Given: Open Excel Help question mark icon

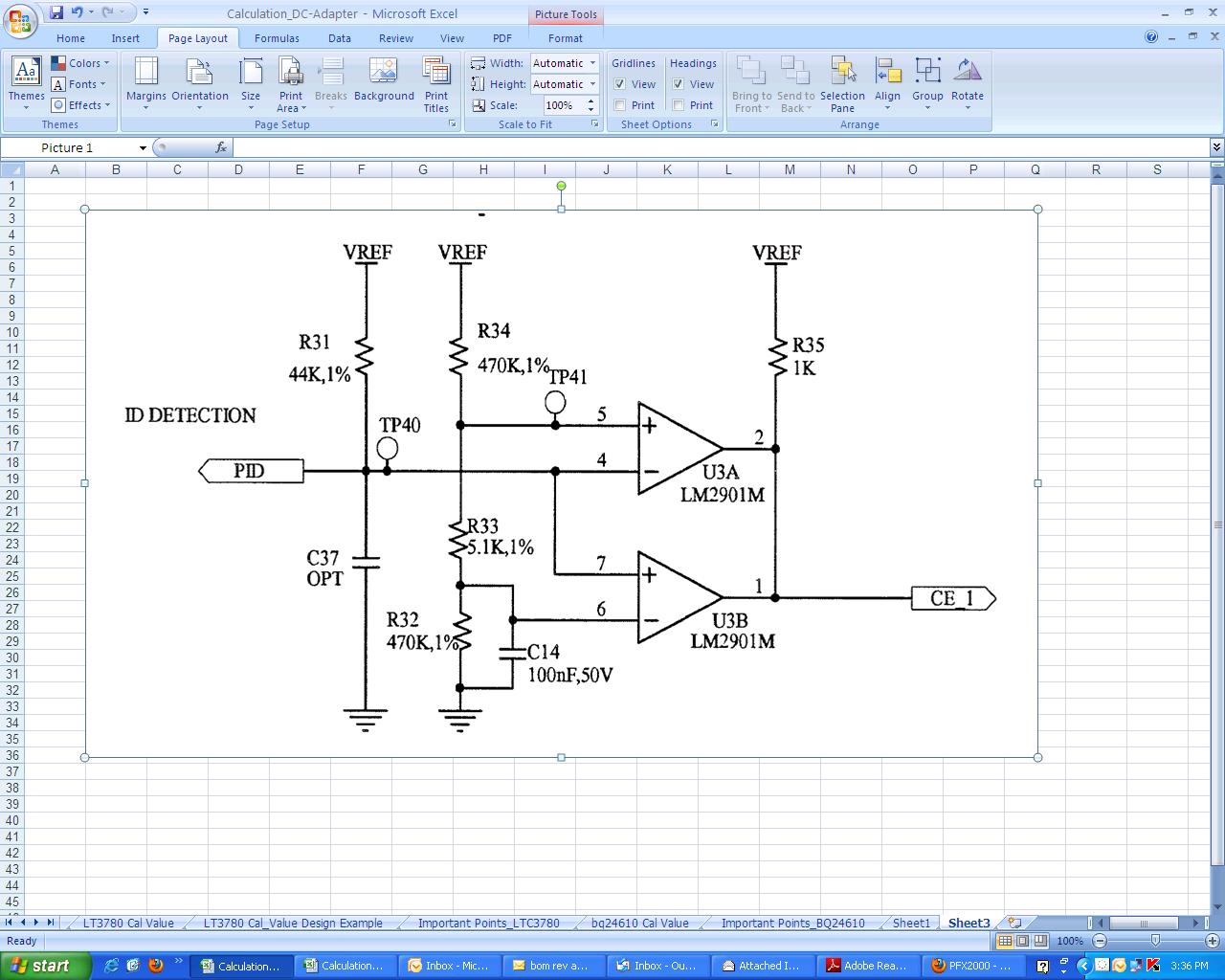Looking at the screenshot, I should (x=1151, y=37).
